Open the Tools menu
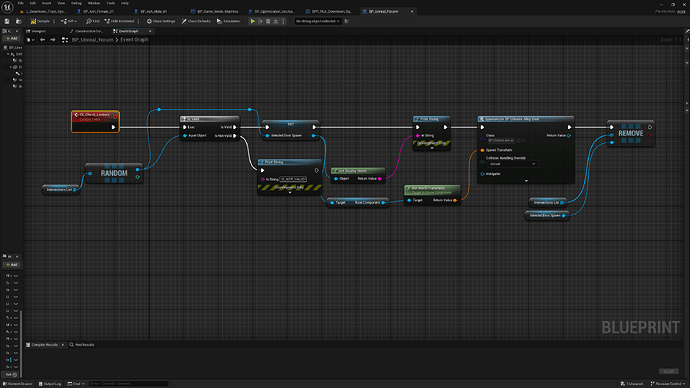The width and height of the screenshot is (690, 388). point(110,3)
